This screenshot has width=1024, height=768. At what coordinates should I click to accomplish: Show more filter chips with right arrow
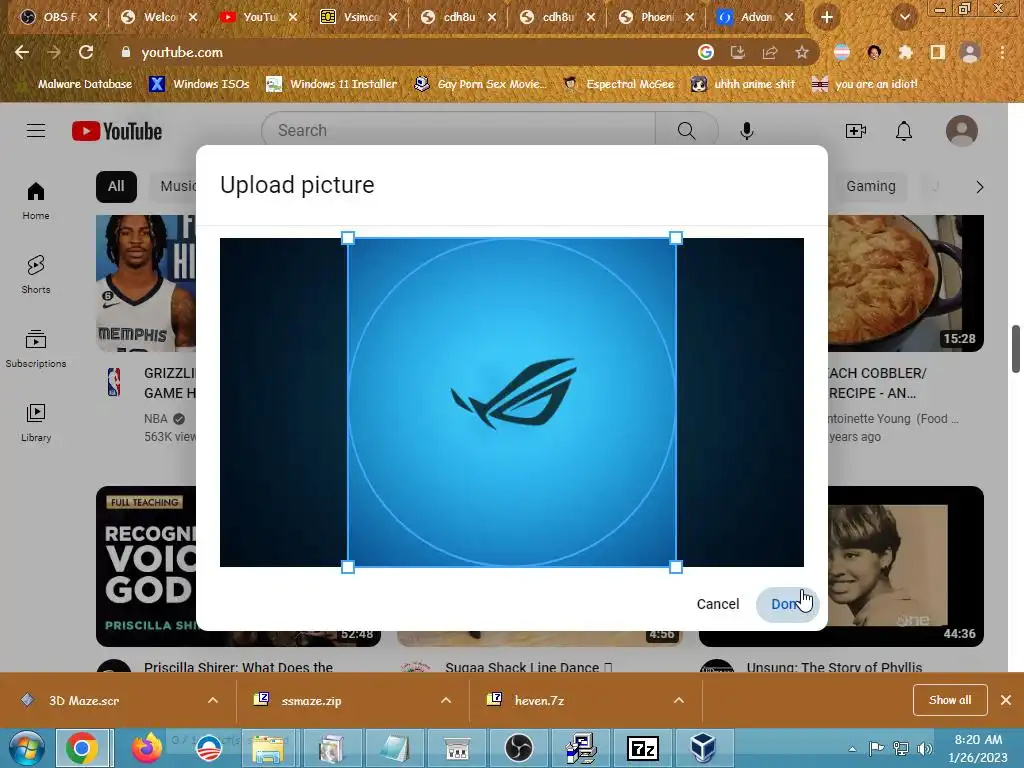(980, 187)
